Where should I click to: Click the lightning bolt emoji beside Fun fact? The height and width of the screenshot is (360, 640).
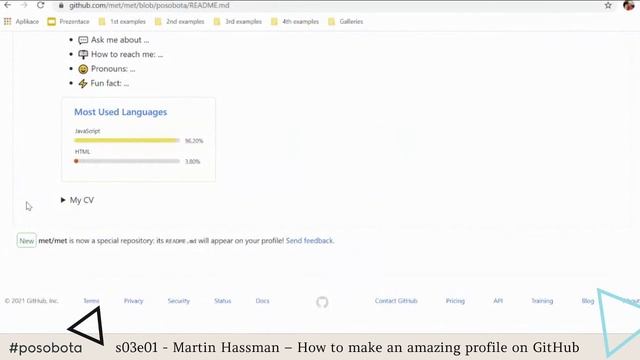pos(83,83)
